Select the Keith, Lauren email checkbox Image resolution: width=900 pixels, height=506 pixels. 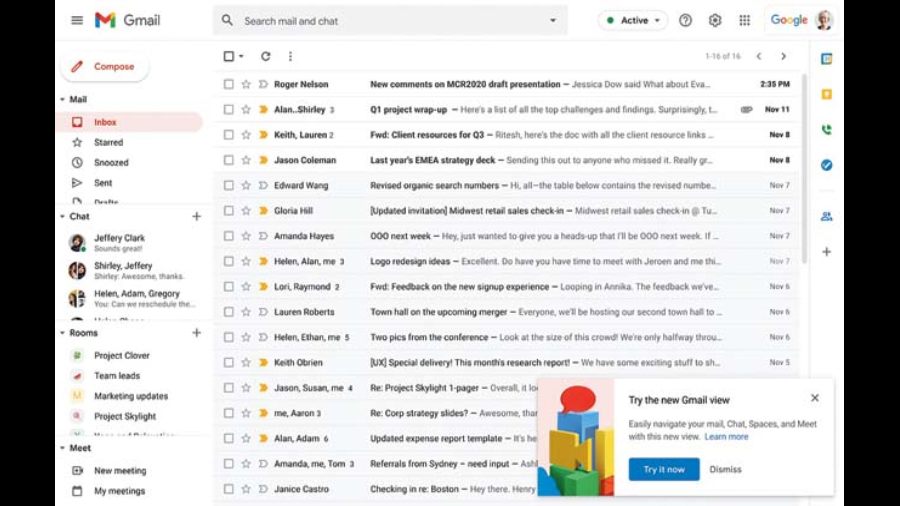pos(228,135)
